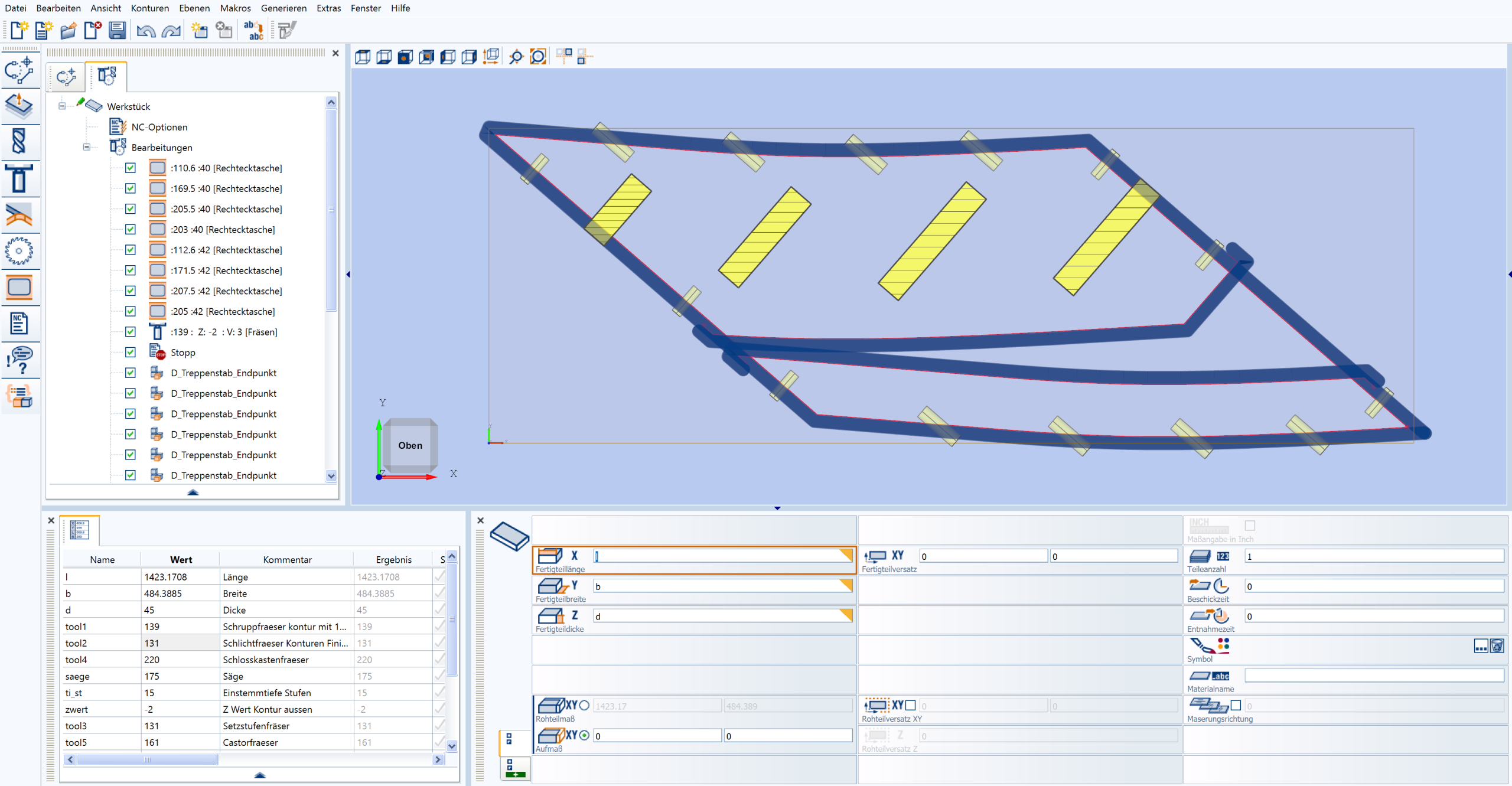Uncheck the Stopp operation checkbox
The image size is (1512, 786).
click(131, 353)
